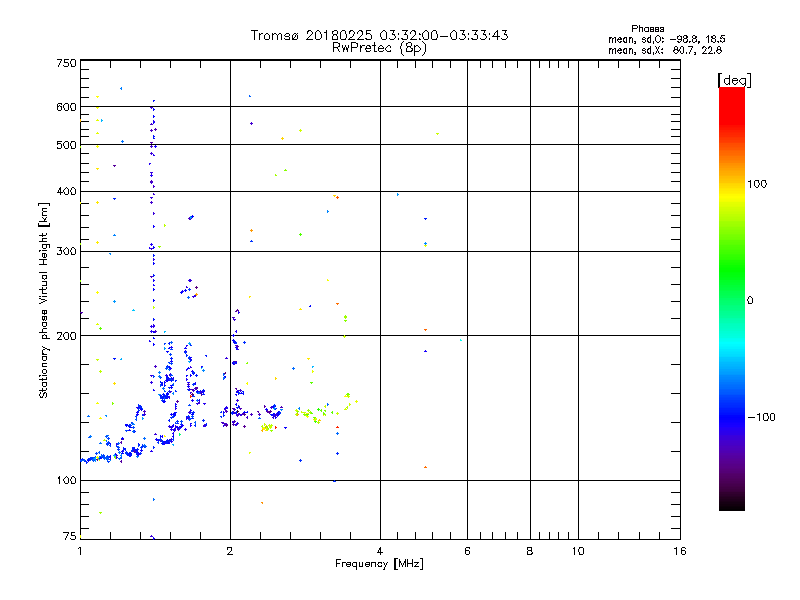Click the yellow region of the phase colorbar
The image size is (800, 600).
[732, 196]
